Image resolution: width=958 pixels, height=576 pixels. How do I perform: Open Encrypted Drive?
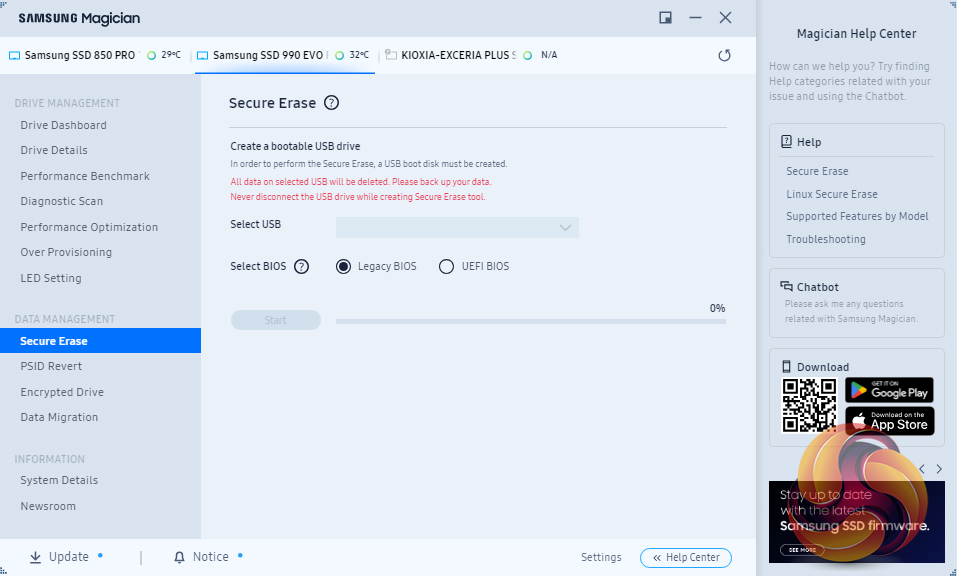(62, 392)
